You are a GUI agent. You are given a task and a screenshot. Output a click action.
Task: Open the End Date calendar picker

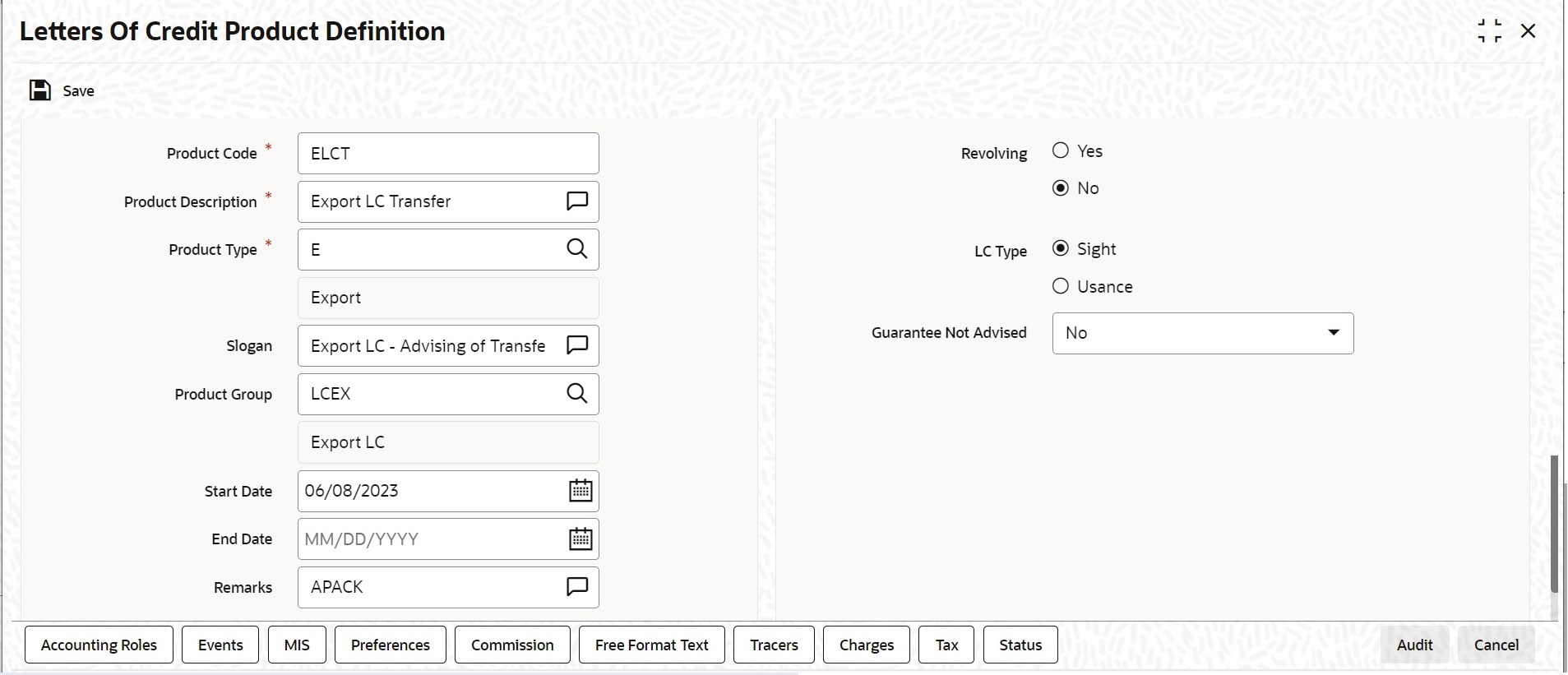(x=580, y=539)
